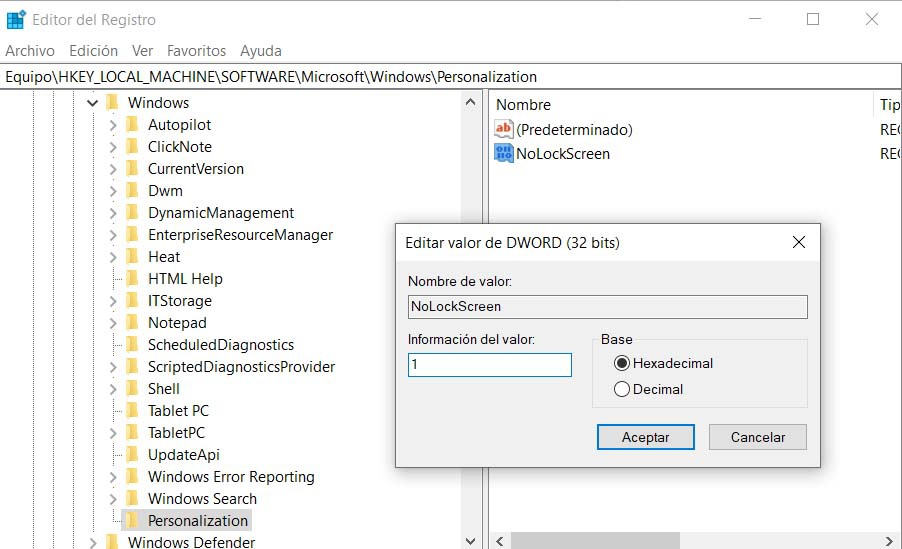Click the Windows Defender folder icon

click(112, 542)
